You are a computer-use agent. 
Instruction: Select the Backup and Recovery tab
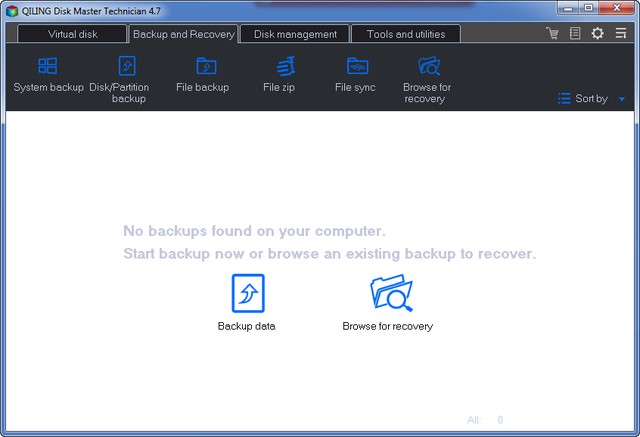184,34
